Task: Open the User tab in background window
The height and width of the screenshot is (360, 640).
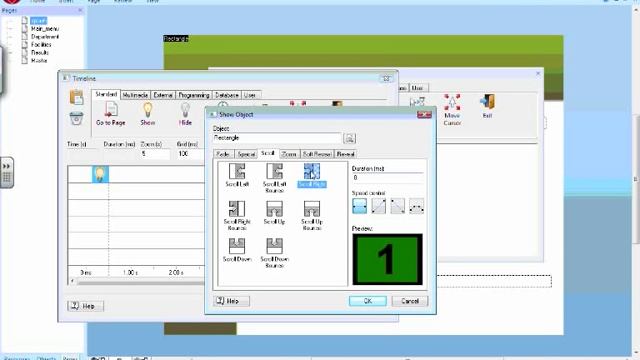Action: pos(417,88)
